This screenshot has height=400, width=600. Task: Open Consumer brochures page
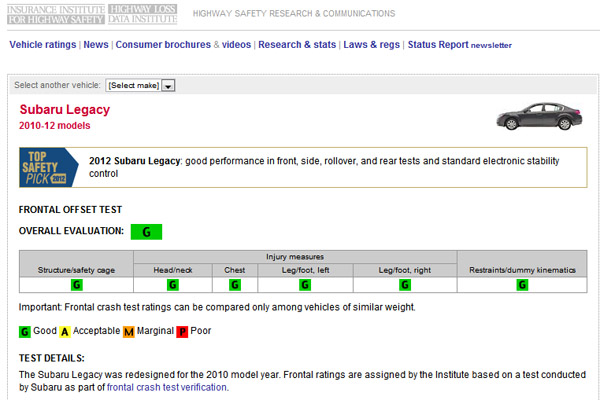161,45
